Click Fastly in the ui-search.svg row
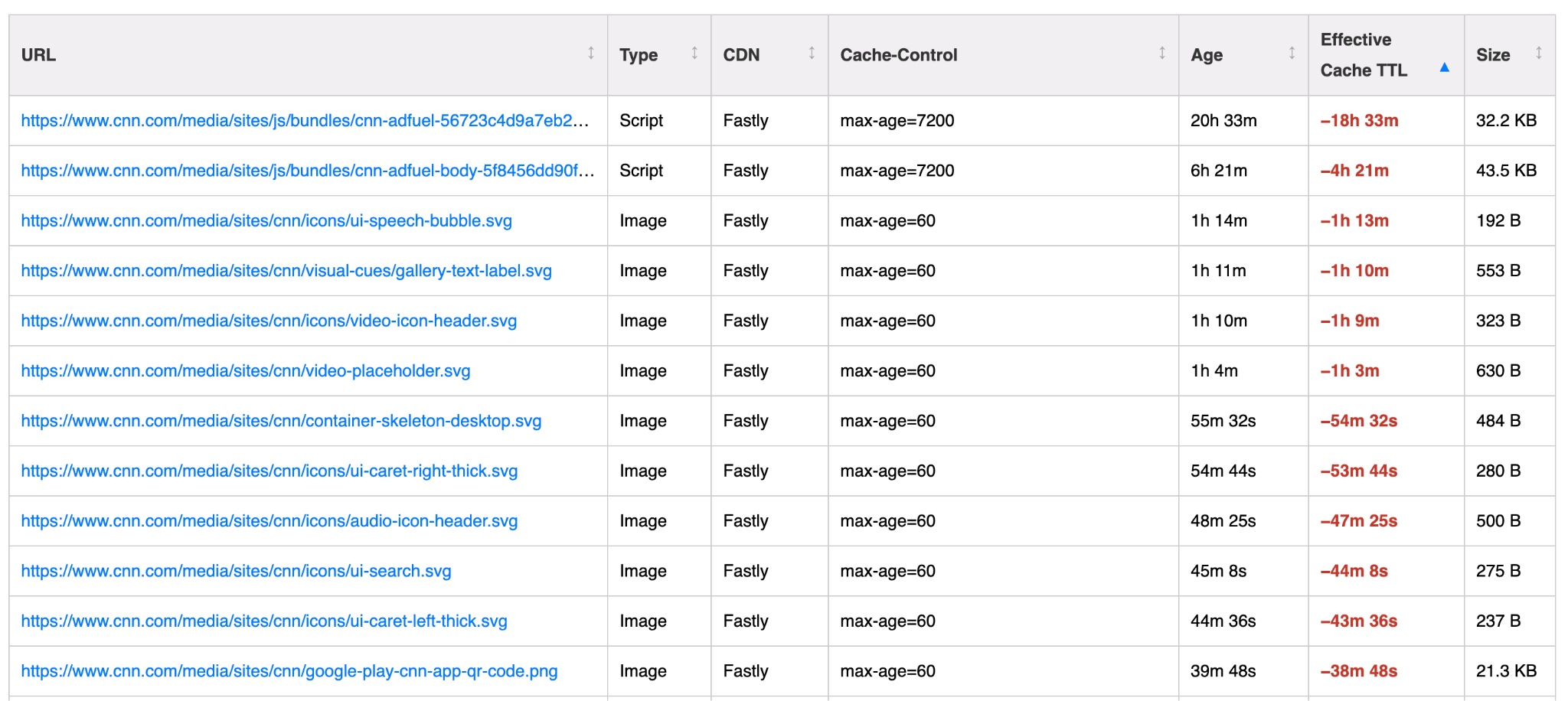The height and width of the screenshot is (701, 1568). (x=746, y=572)
